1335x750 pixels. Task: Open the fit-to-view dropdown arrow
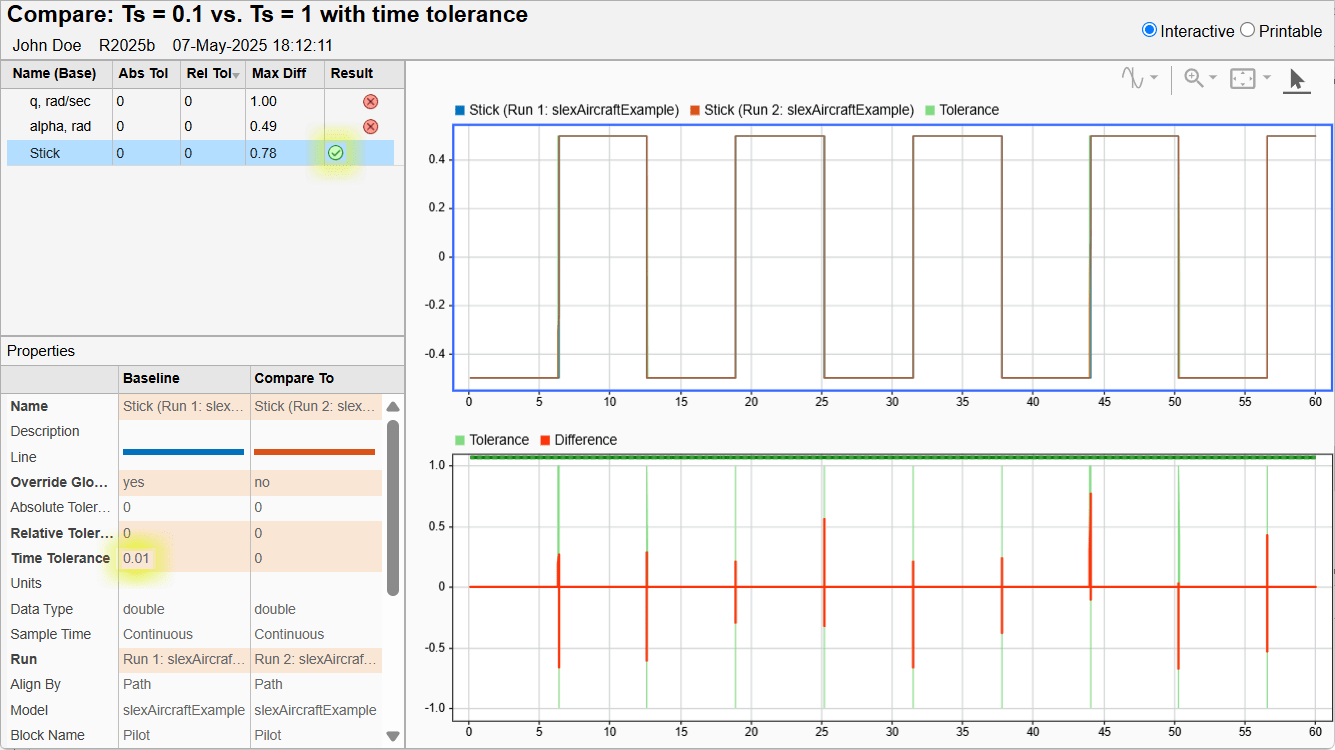point(1266,78)
